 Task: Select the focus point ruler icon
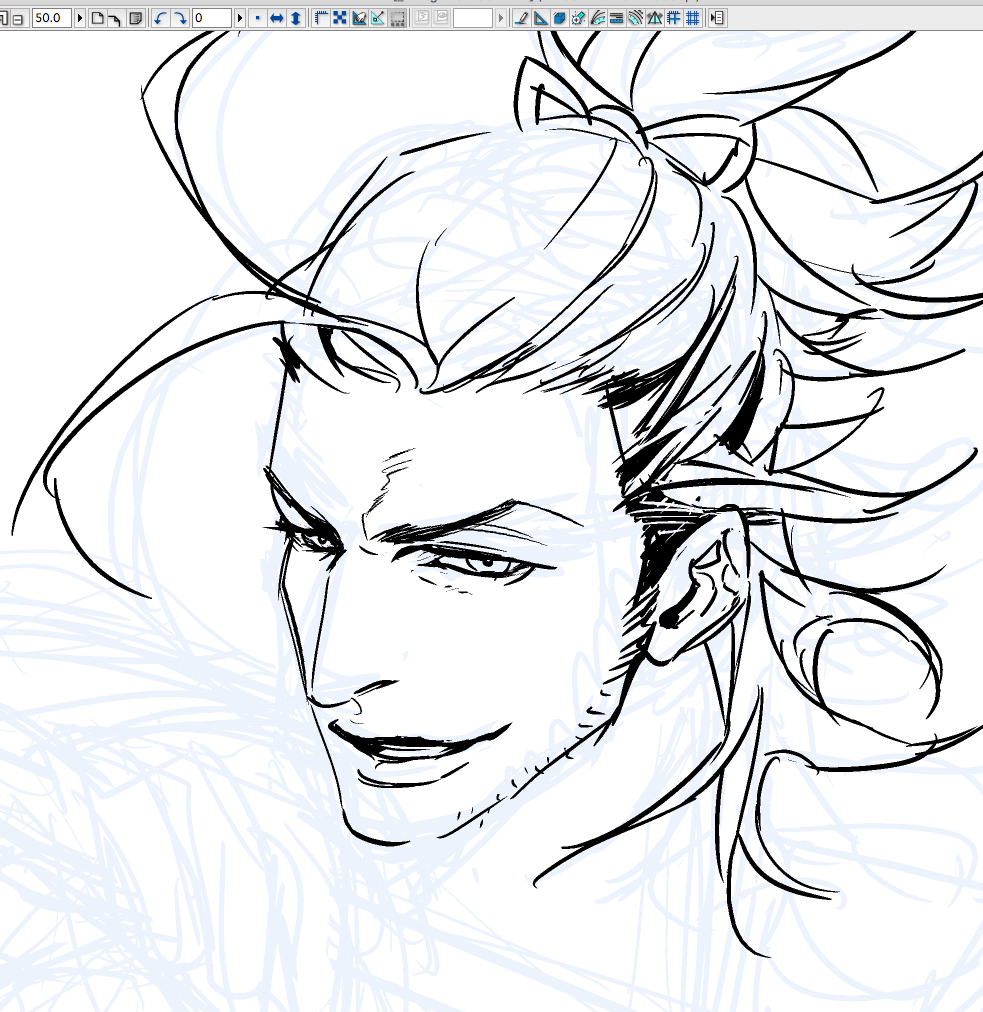579,18
